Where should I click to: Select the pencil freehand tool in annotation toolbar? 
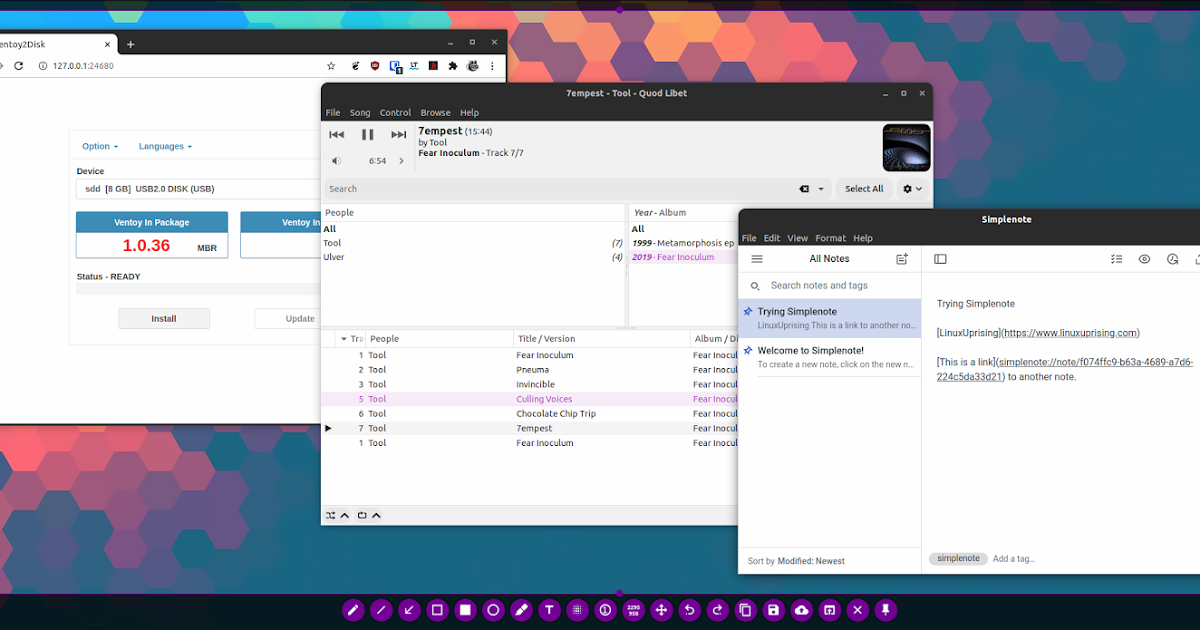tap(353, 610)
